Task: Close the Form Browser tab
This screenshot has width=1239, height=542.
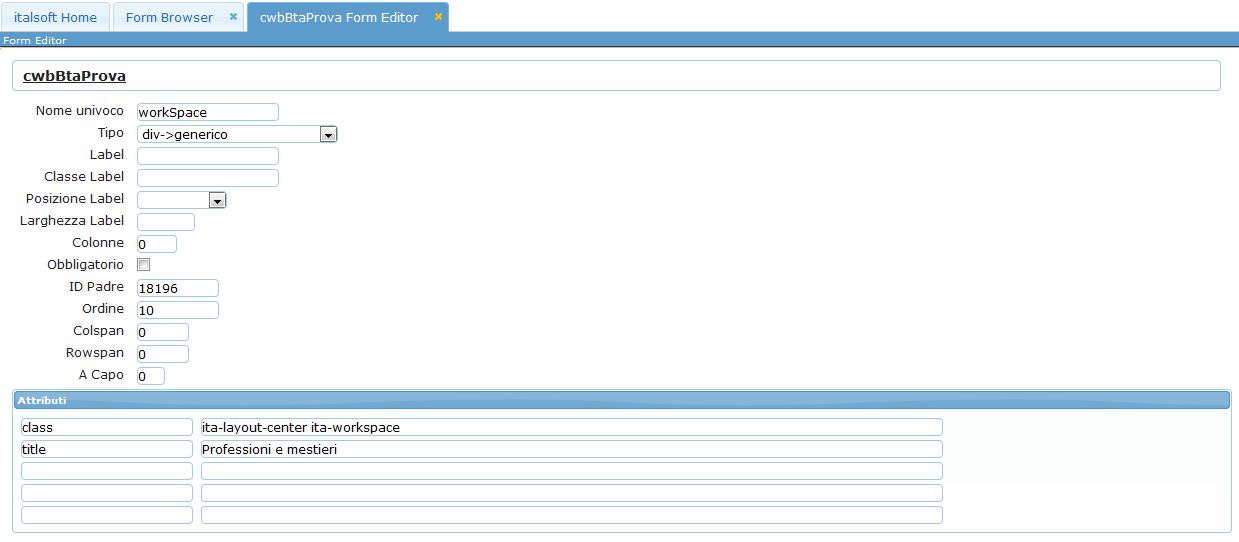Action: (x=233, y=17)
